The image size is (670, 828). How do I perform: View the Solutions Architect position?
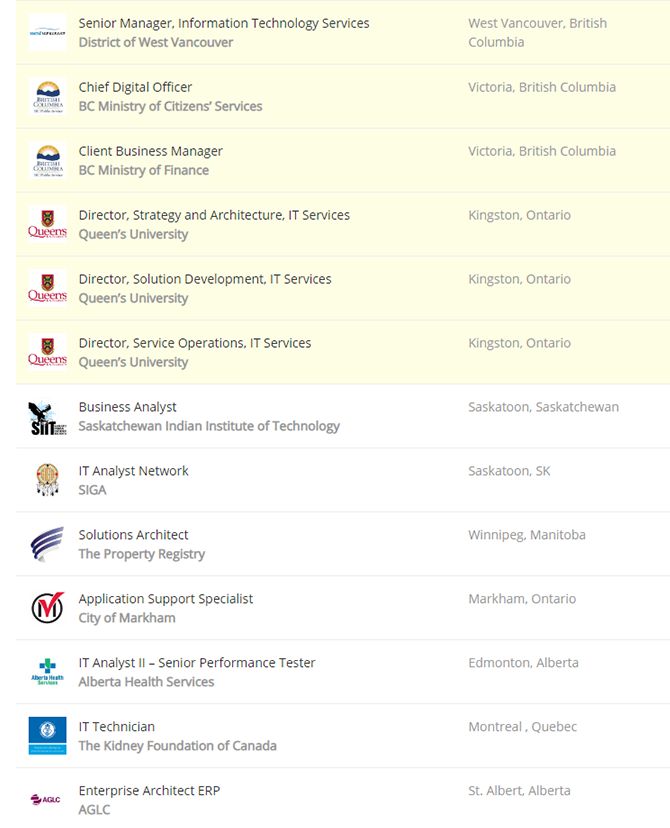[133, 535]
